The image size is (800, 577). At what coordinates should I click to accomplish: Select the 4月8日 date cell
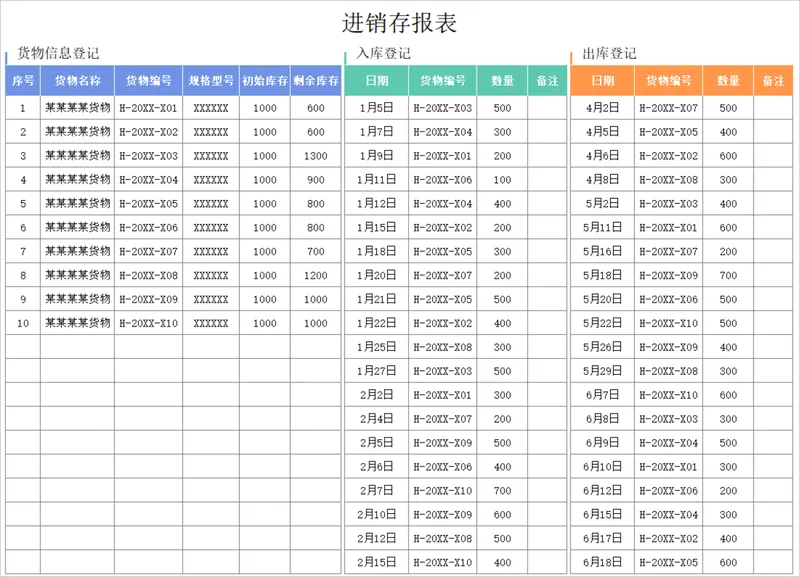[x=603, y=180]
